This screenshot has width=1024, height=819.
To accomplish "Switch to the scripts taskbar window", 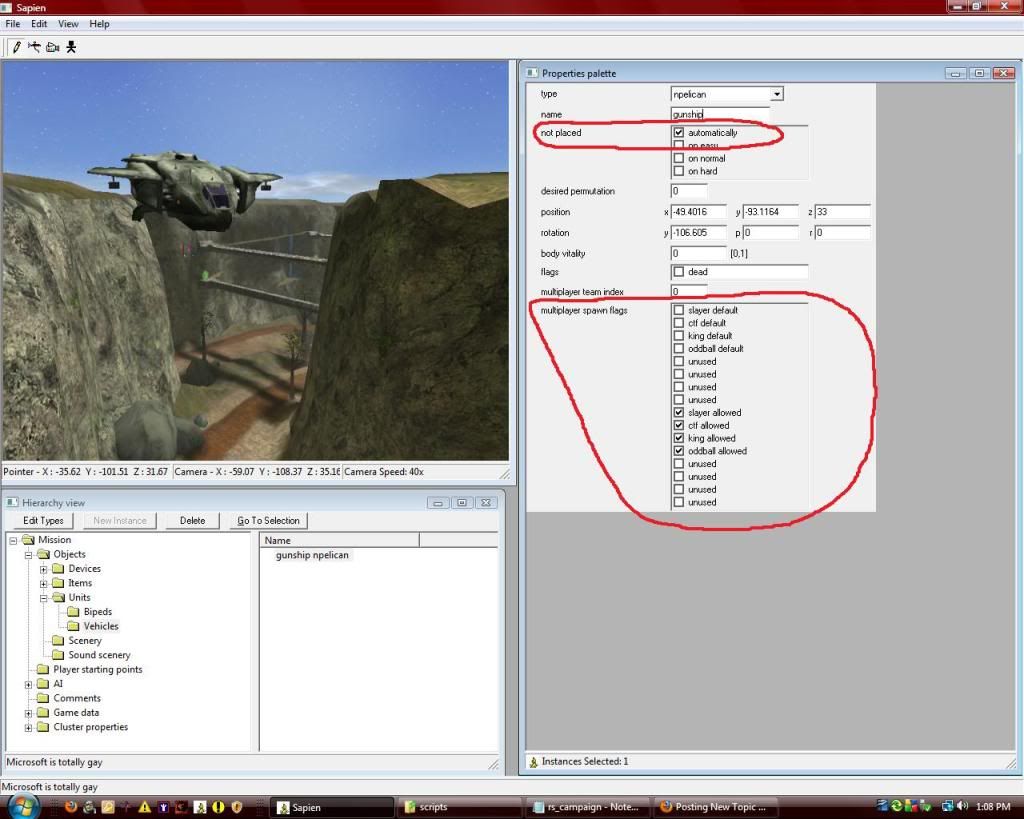I will tap(460, 807).
